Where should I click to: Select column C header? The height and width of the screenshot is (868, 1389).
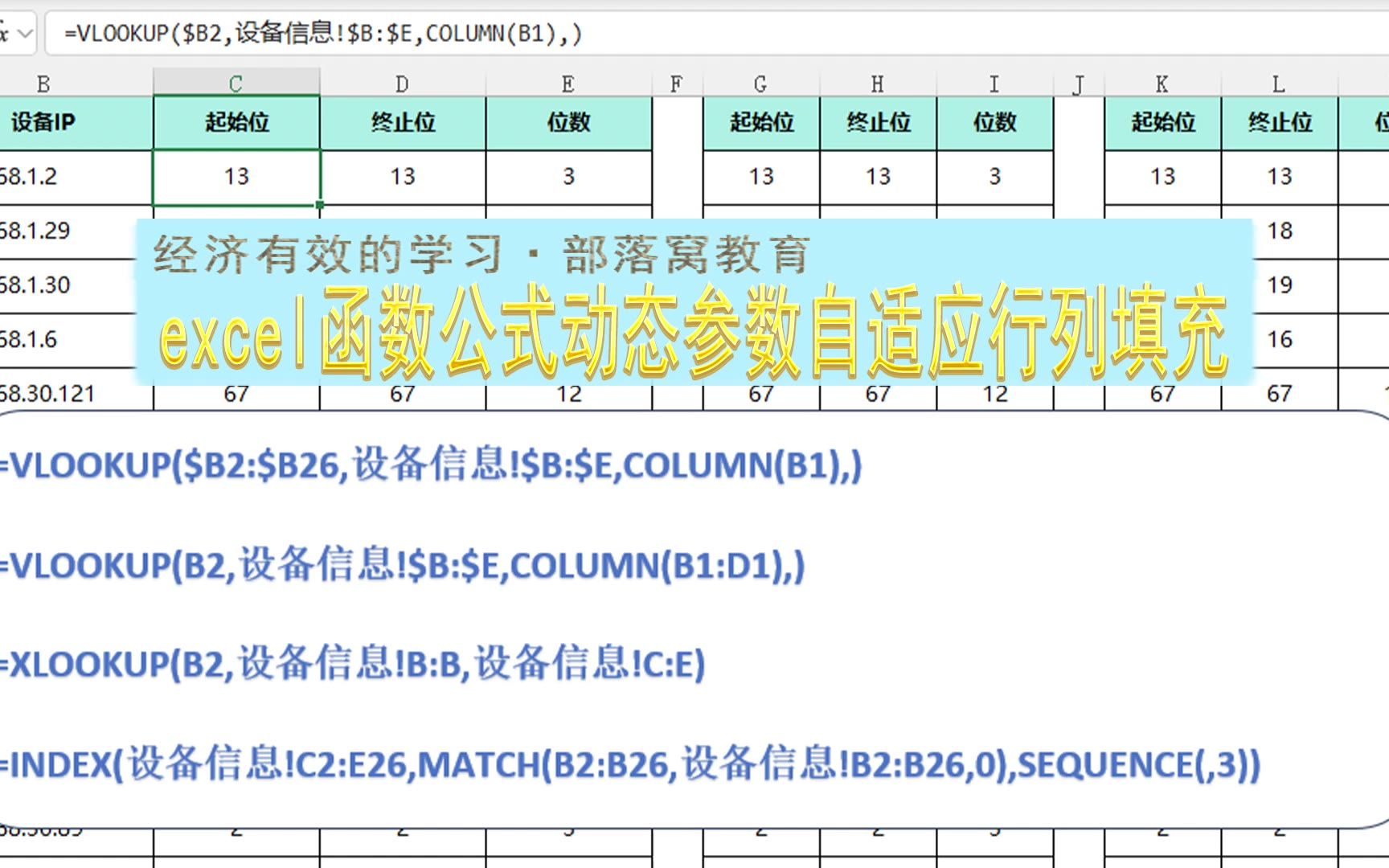coord(236,84)
